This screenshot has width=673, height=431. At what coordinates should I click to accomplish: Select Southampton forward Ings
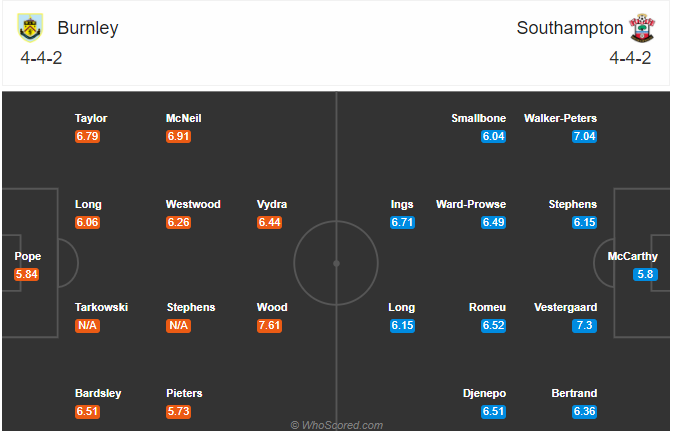[402, 204]
